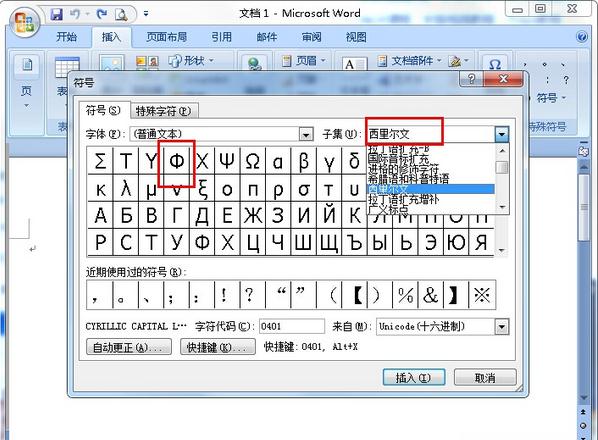598x440 pixels.
Task: Choose 希腊语和科普特语 in subset list
Action: tap(431, 178)
